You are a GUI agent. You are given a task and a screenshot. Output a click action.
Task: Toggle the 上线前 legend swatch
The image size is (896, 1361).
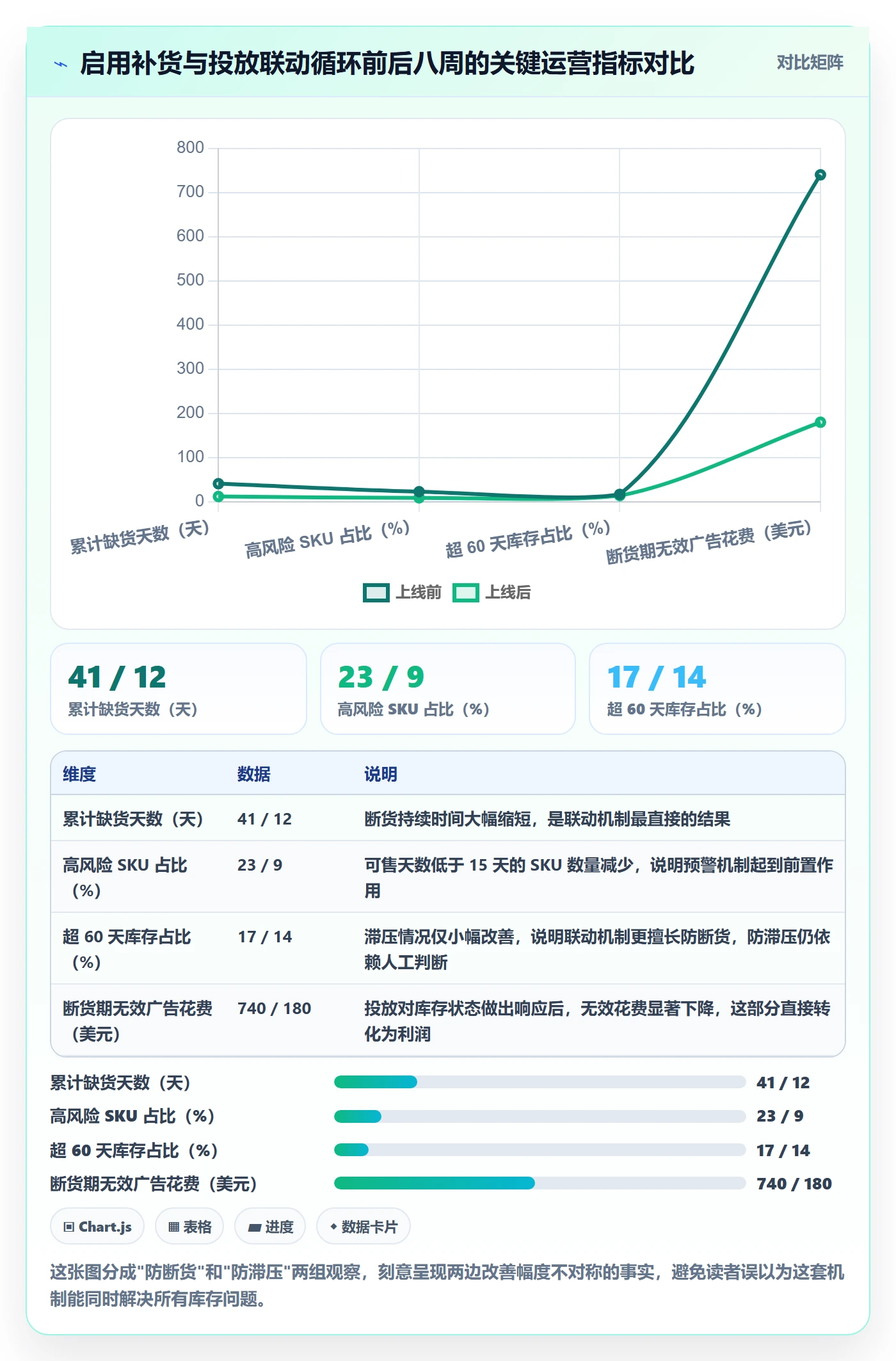[x=376, y=593]
